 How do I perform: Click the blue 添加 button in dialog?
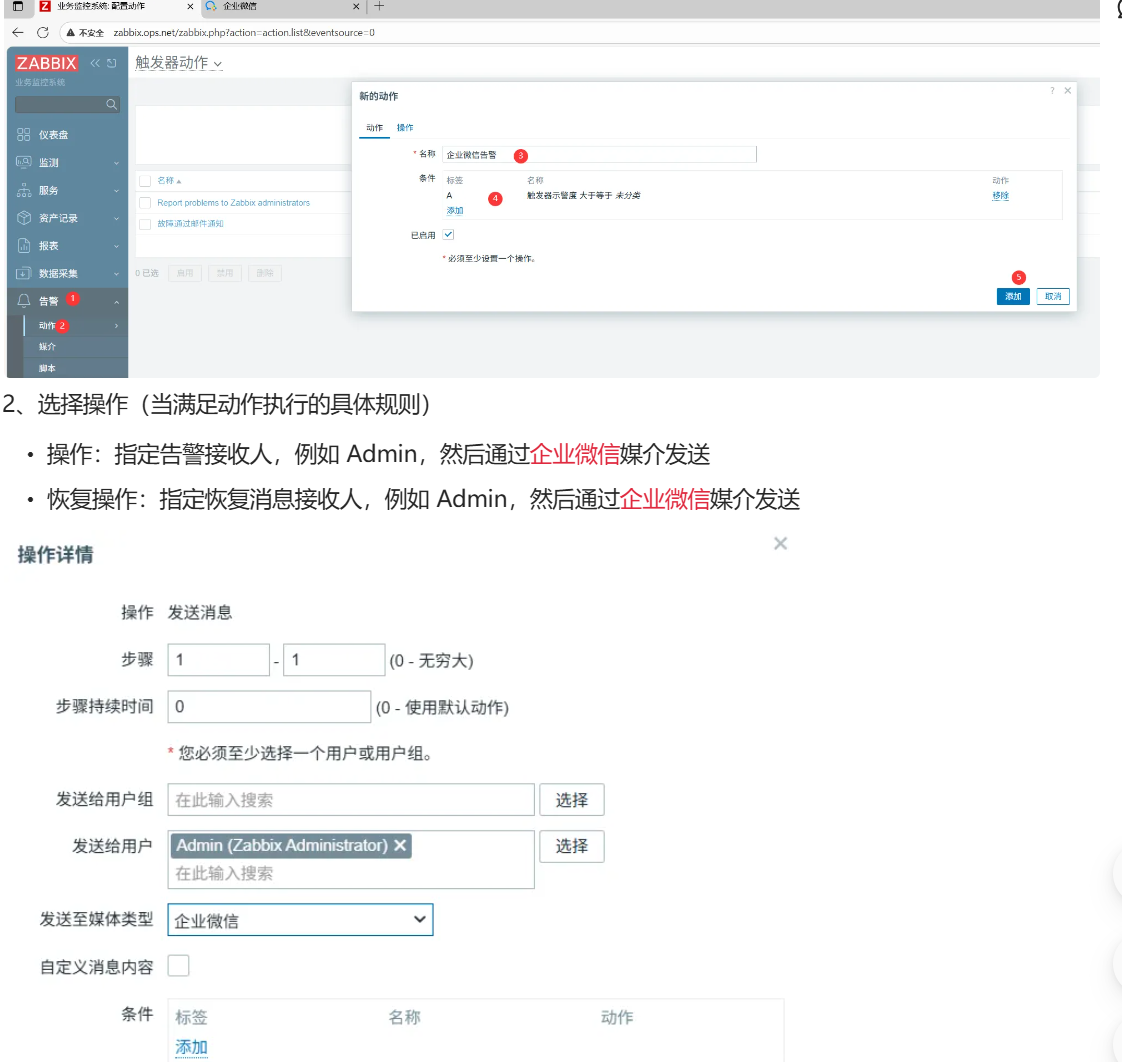pyautogui.click(x=1013, y=297)
